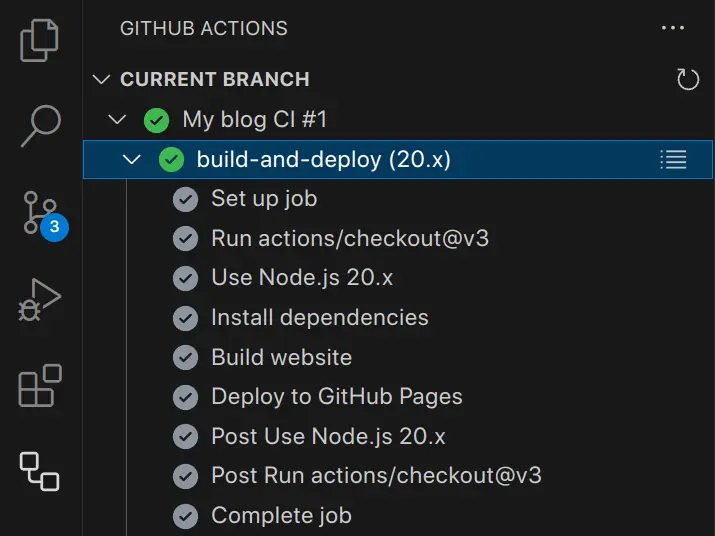This screenshot has height=536, width=715.
Task: Click check icon beside Post Use Node.js 20.x
Action: point(186,437)
